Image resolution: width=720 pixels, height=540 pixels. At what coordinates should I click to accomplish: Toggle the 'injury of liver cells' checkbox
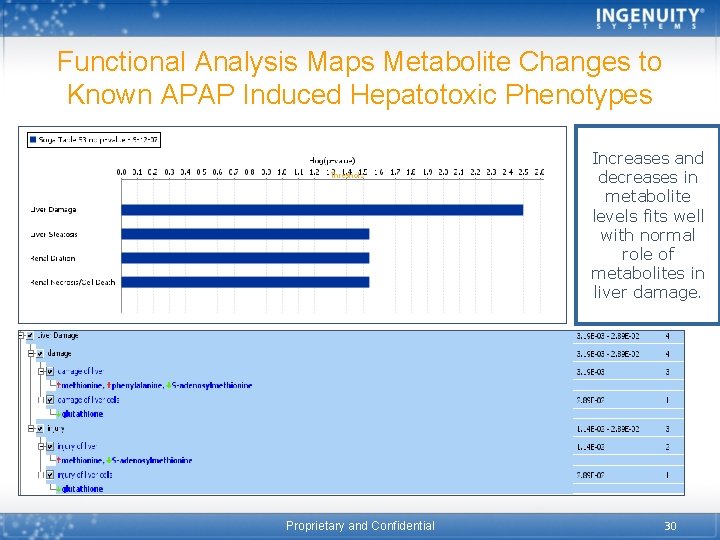point(50,475)
